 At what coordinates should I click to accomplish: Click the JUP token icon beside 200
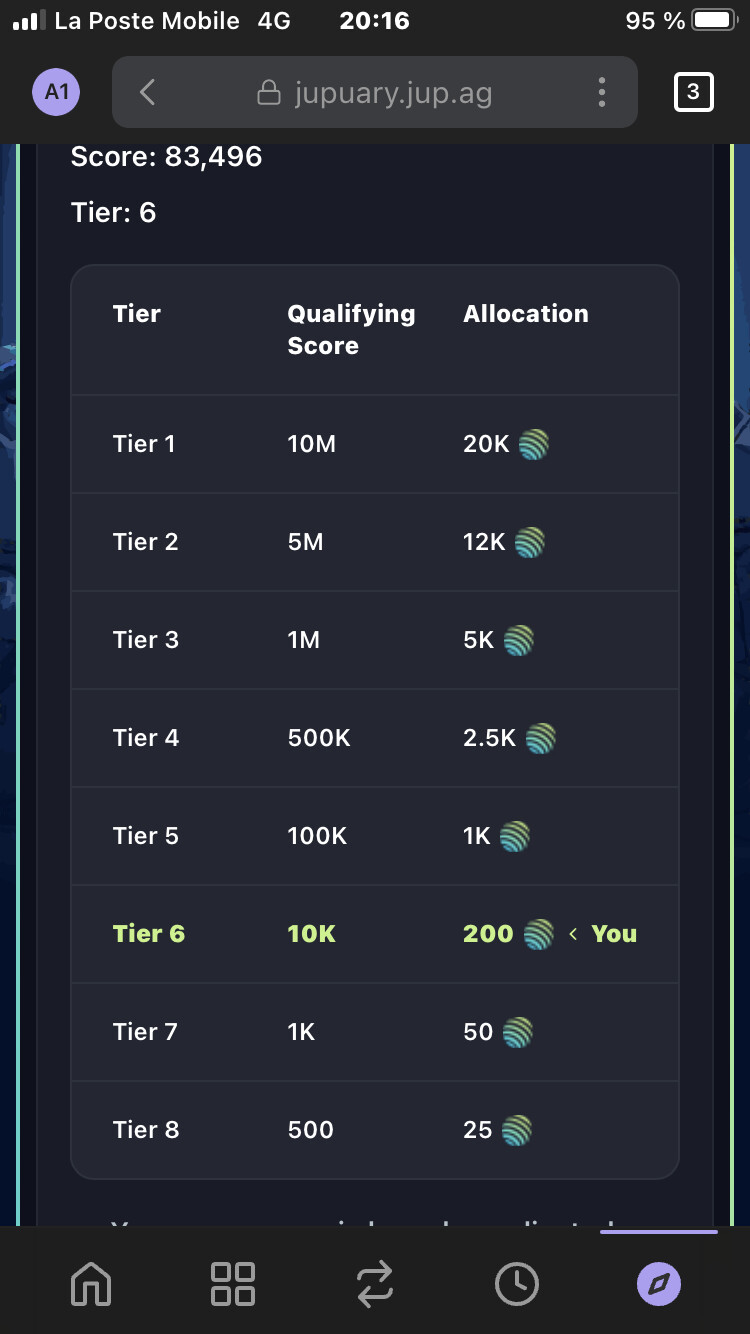[538, 934]
